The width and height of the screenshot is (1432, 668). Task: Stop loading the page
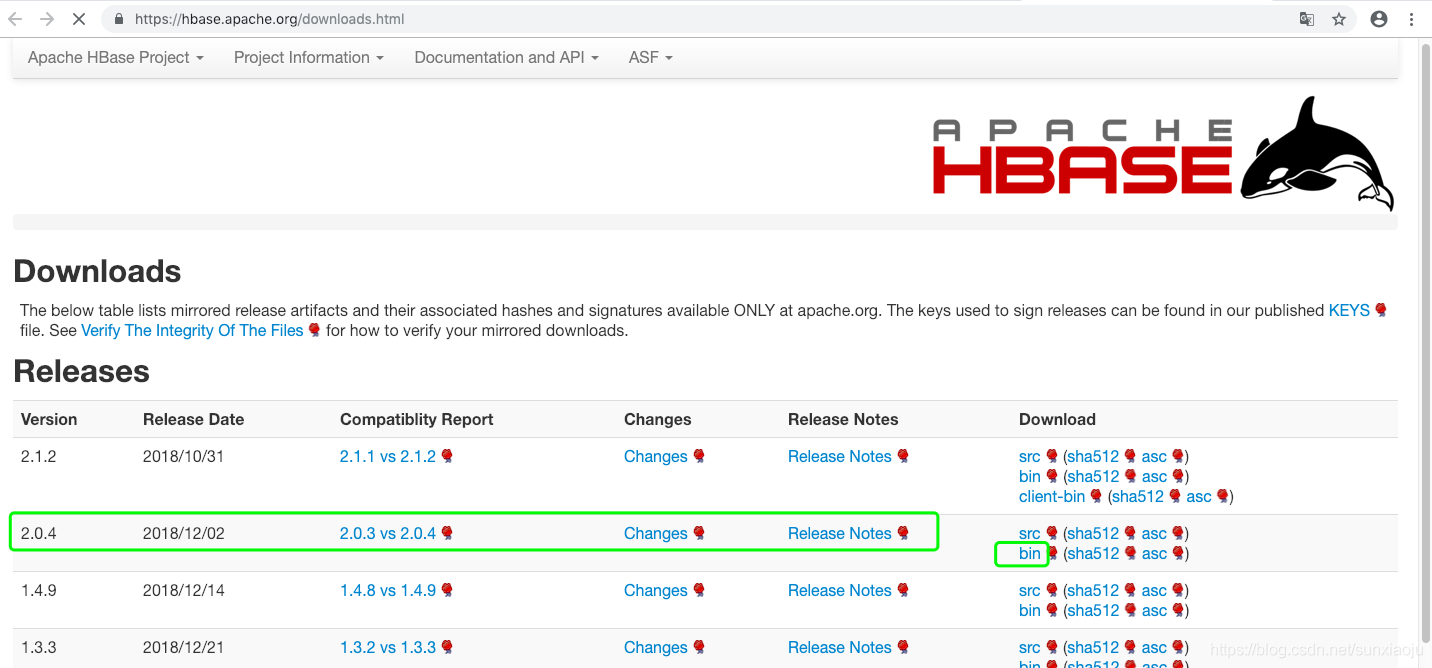pyautogui.click(x=79, y=19)
